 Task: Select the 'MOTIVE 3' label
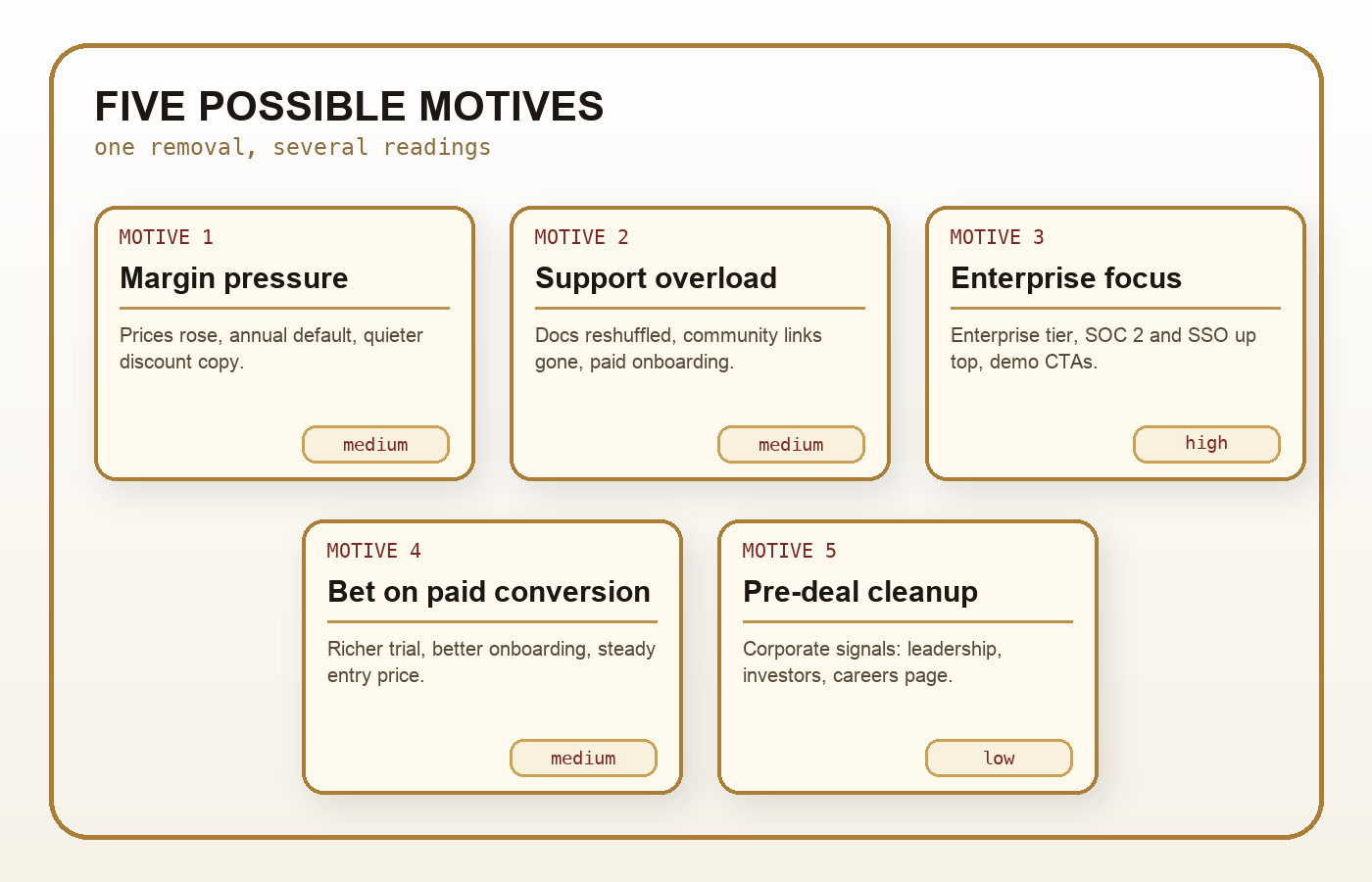998,237
